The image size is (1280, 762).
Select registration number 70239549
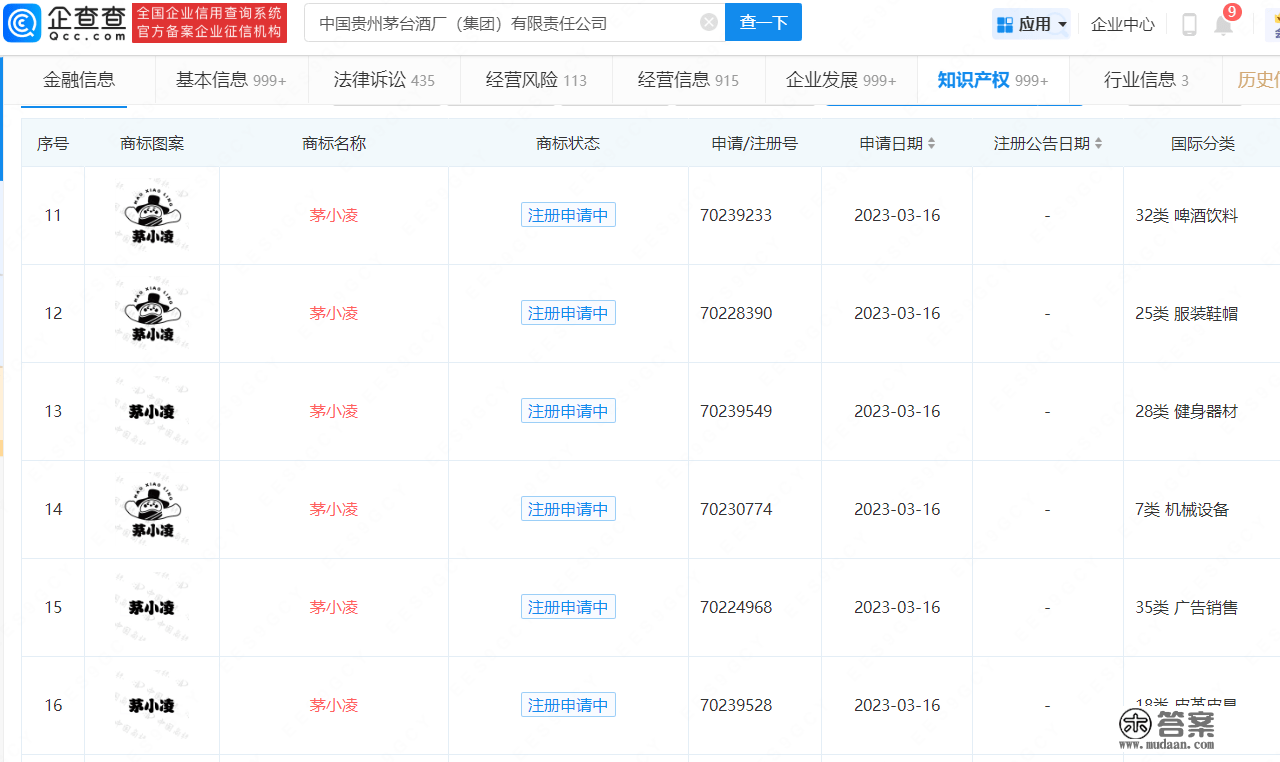(736, 411)
